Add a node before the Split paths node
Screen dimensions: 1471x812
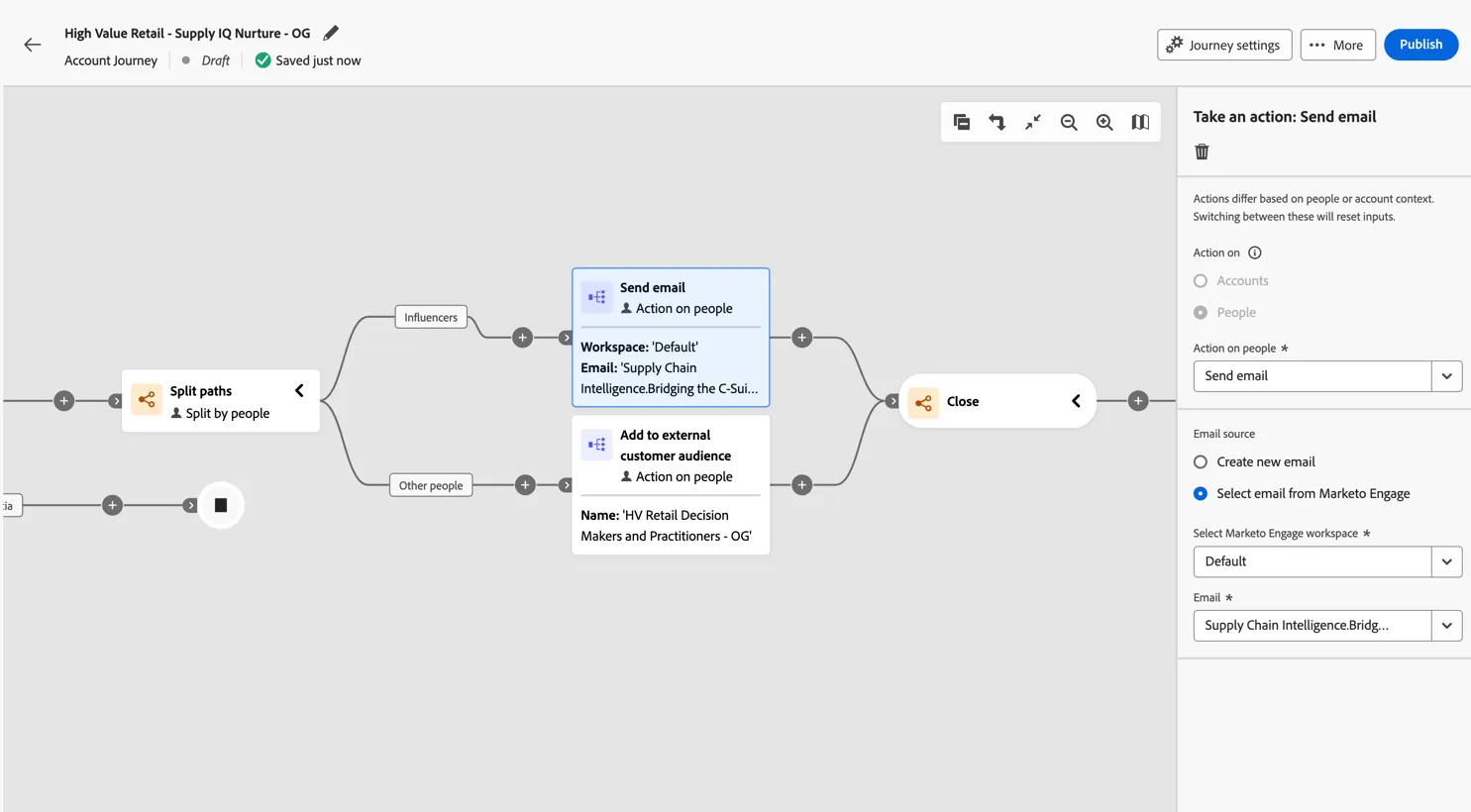64,401
